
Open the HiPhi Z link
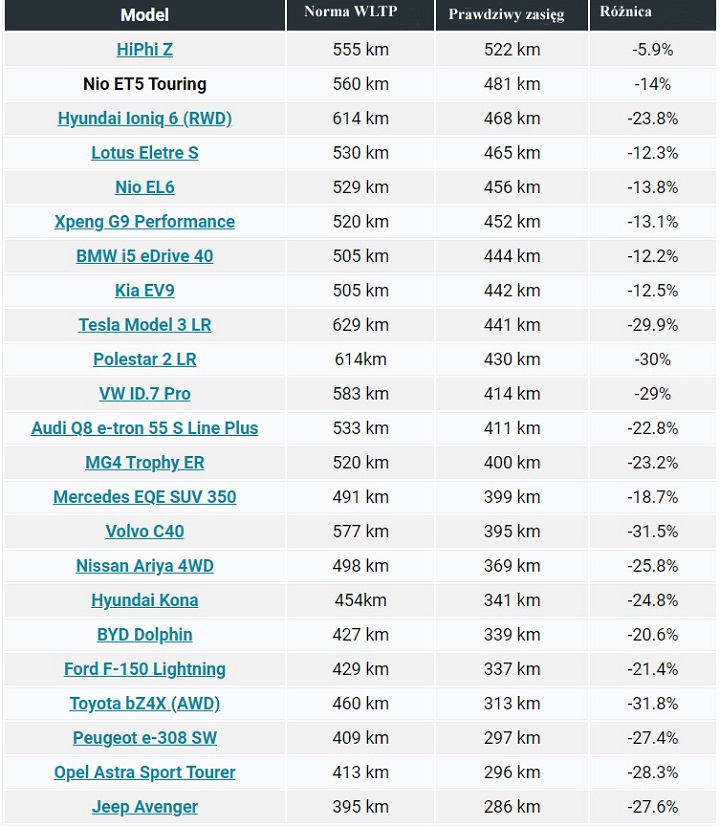[x=144, y=50]
